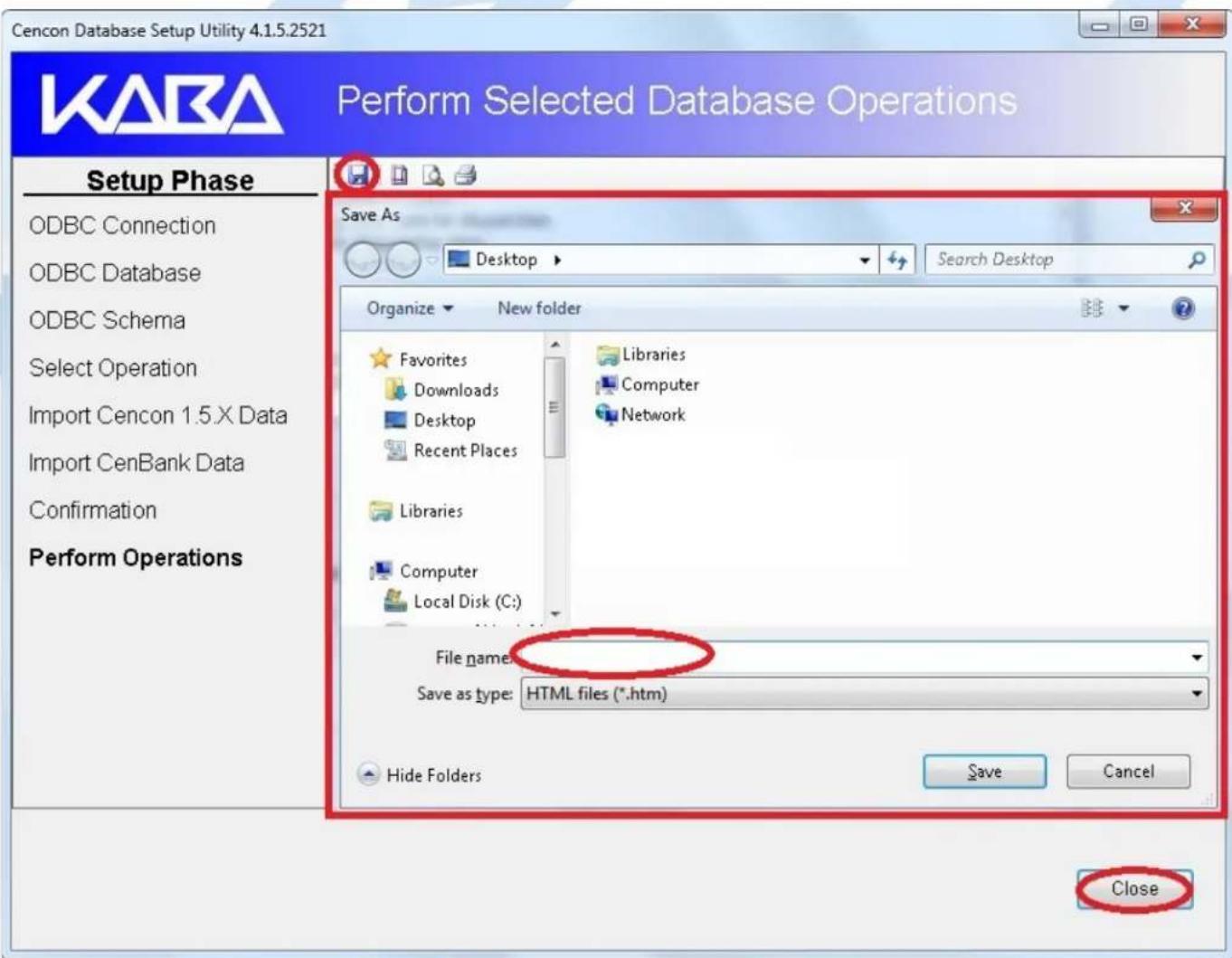Select Libraries in the navigation pane
1232x958 pixels.
[x=416, y=511]
